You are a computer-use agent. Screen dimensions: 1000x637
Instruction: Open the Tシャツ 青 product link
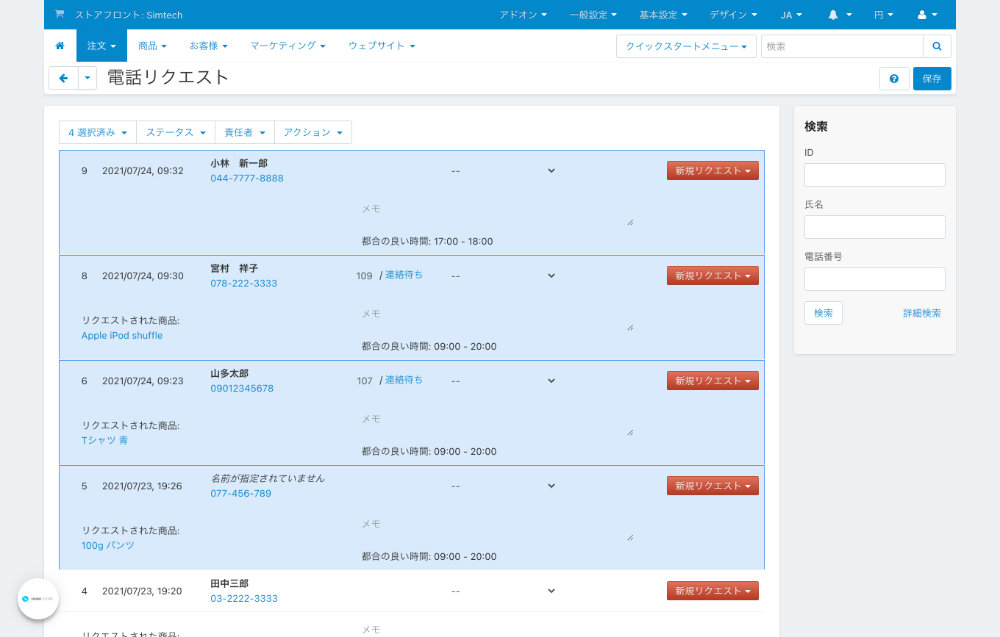point(104,441)
